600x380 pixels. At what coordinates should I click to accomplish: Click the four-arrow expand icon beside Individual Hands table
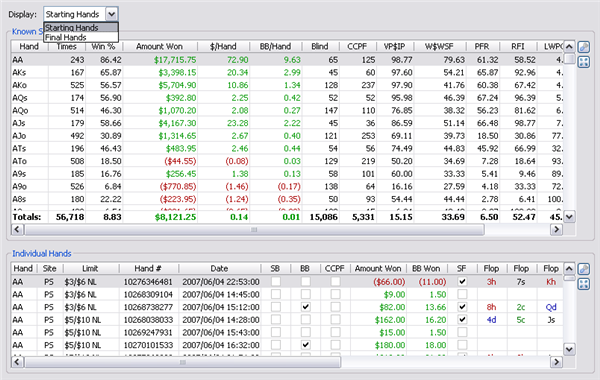[x=584, y=284]
